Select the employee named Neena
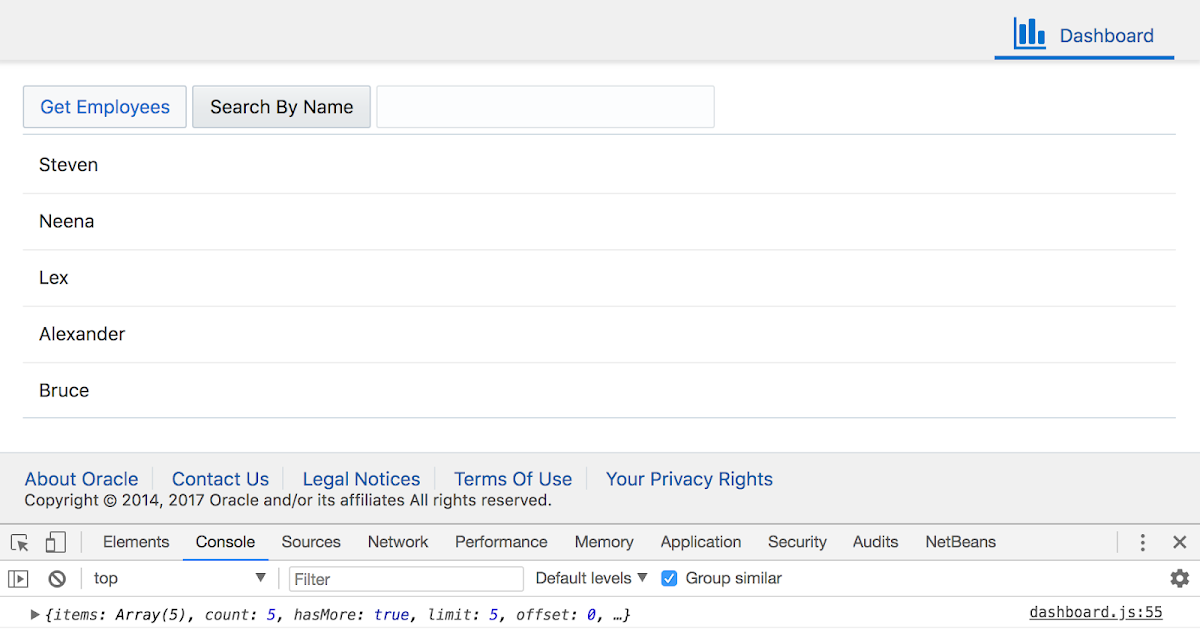1200x630 pixels. pyautogui.click(x=66, y=221)
